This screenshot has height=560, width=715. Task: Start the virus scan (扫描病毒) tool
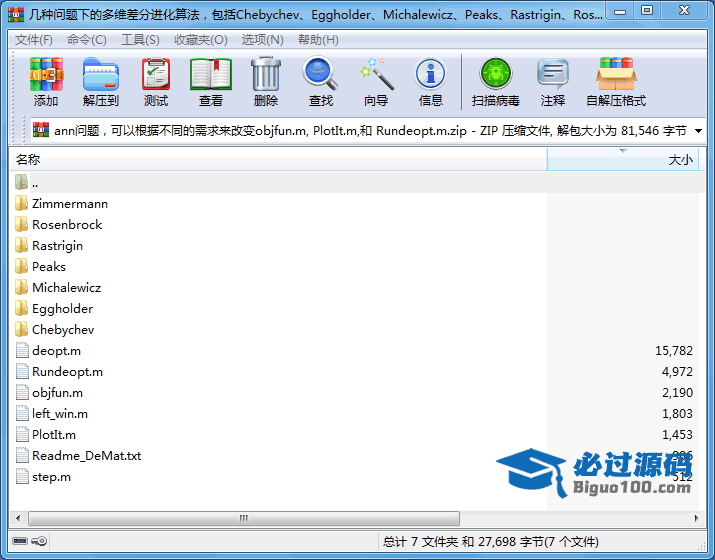tap(496, 74)
